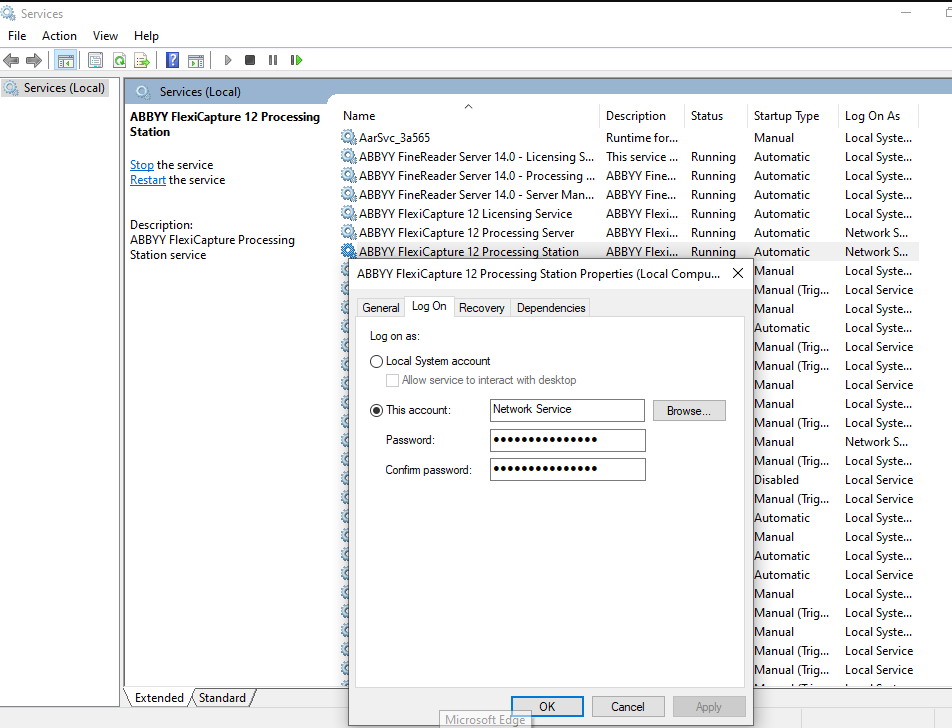952x728 pixels.
Task: Click the search-gear icon in Services (Local) header
Action: pos(143,92)
